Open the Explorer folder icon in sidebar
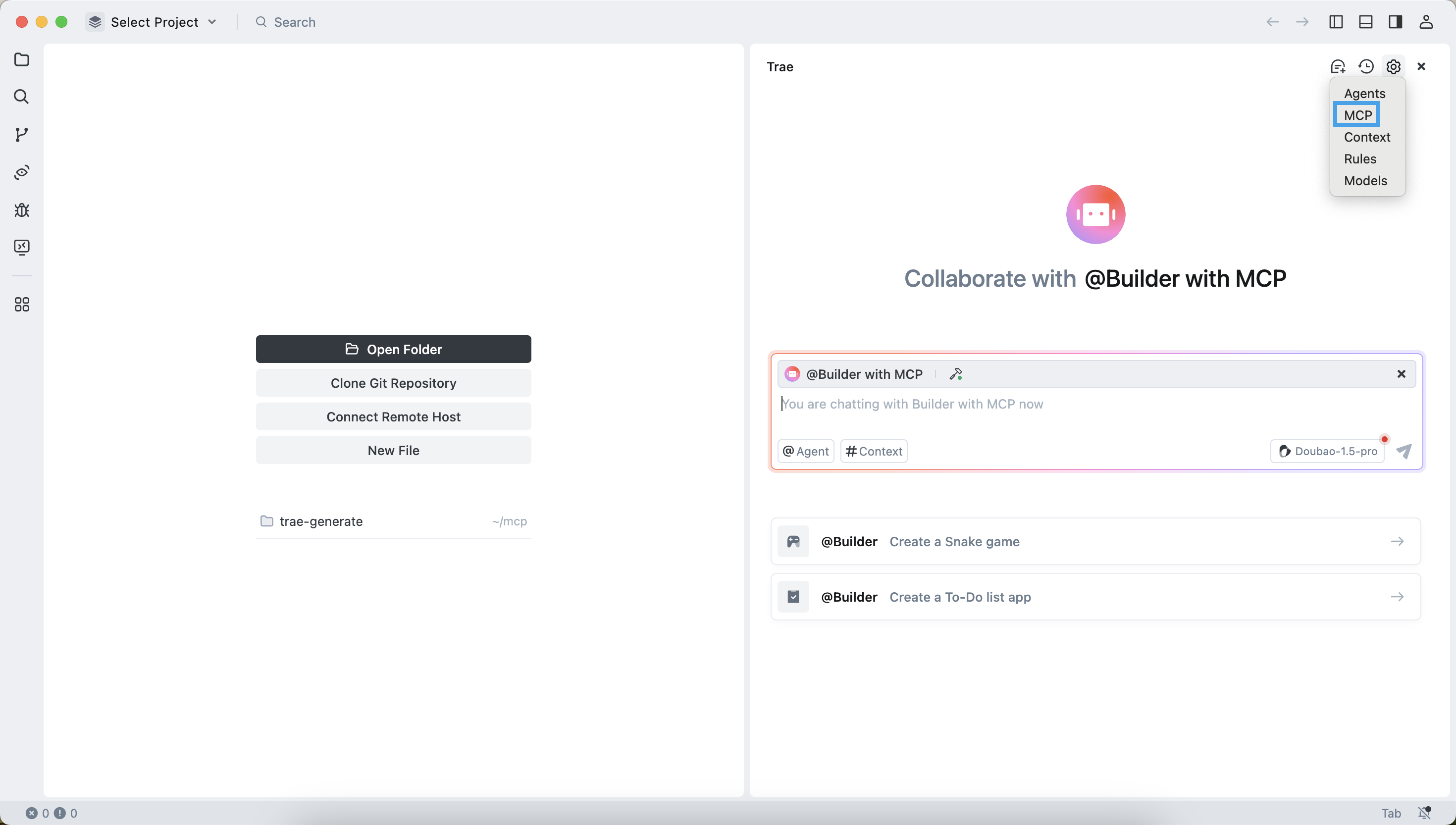Screen dimensions: 1456x825 click(21, 59)
